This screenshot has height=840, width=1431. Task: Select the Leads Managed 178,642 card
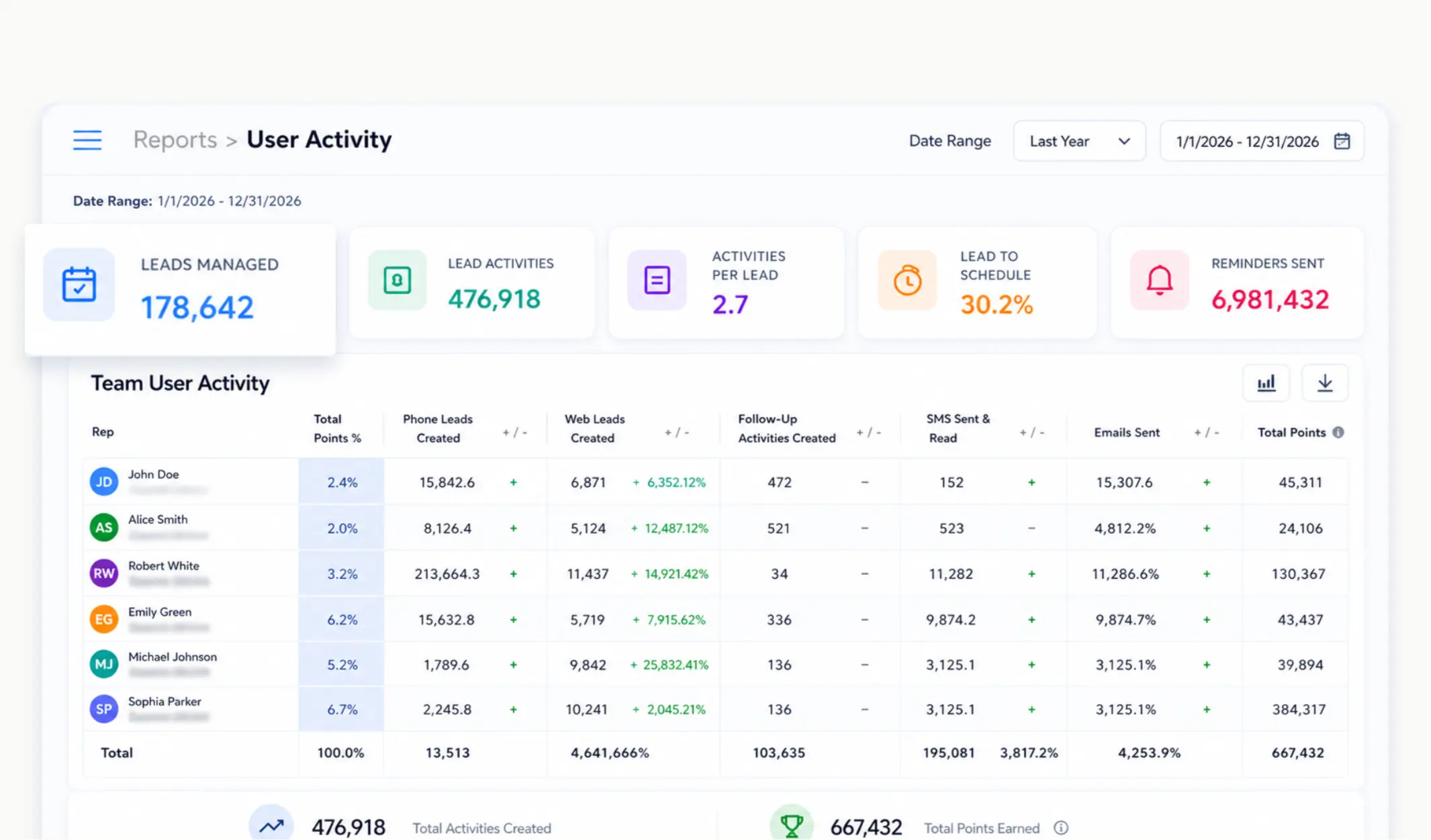(180, 289)
